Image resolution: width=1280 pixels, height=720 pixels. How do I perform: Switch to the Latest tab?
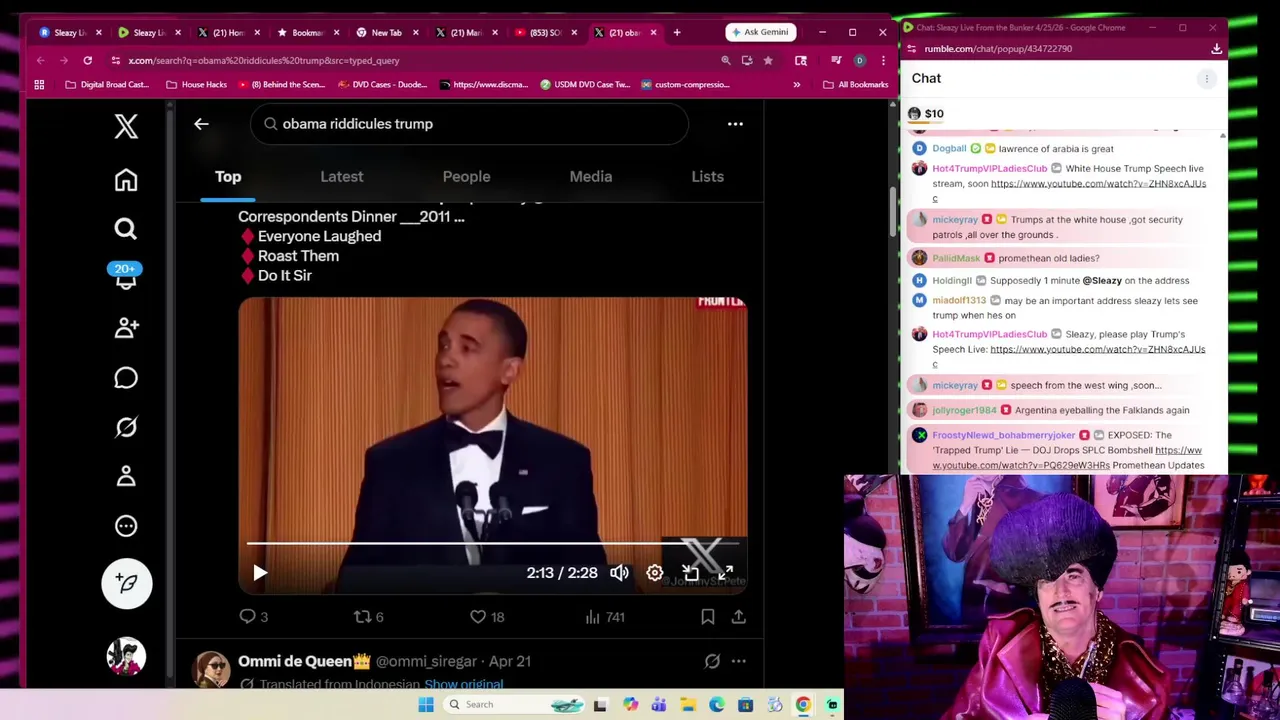coord(341,177)
